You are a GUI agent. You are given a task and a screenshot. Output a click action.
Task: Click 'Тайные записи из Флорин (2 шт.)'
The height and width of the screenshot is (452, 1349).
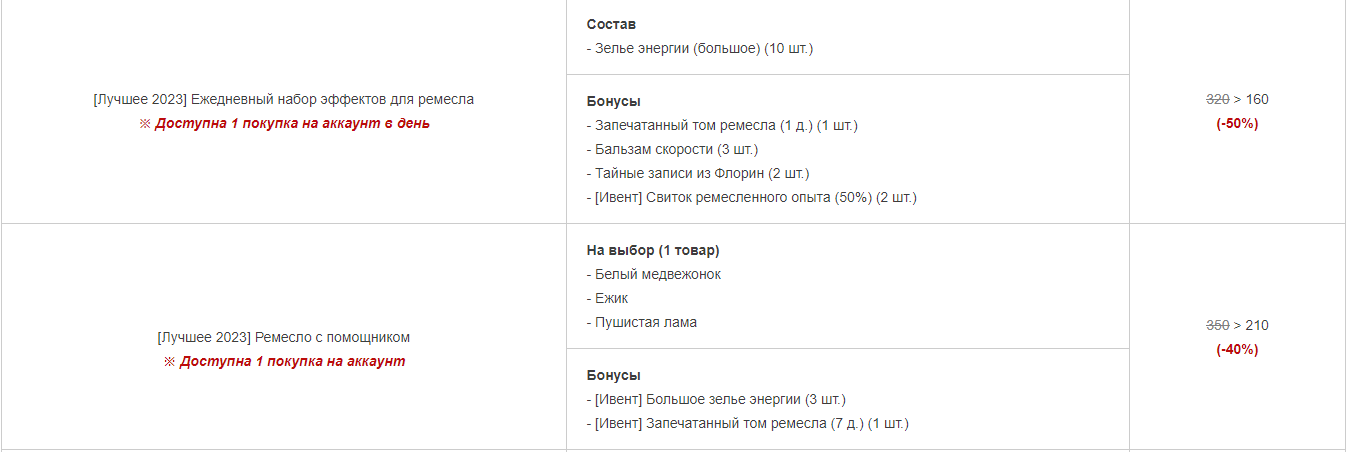point(696,173)
